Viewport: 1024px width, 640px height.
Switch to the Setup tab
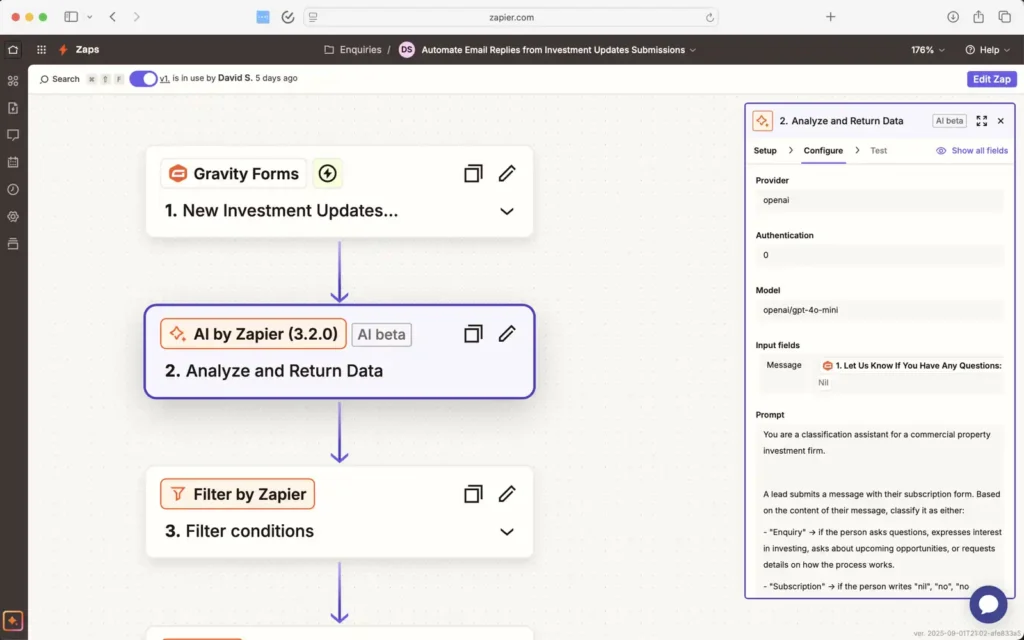click(x=765, y=150)
